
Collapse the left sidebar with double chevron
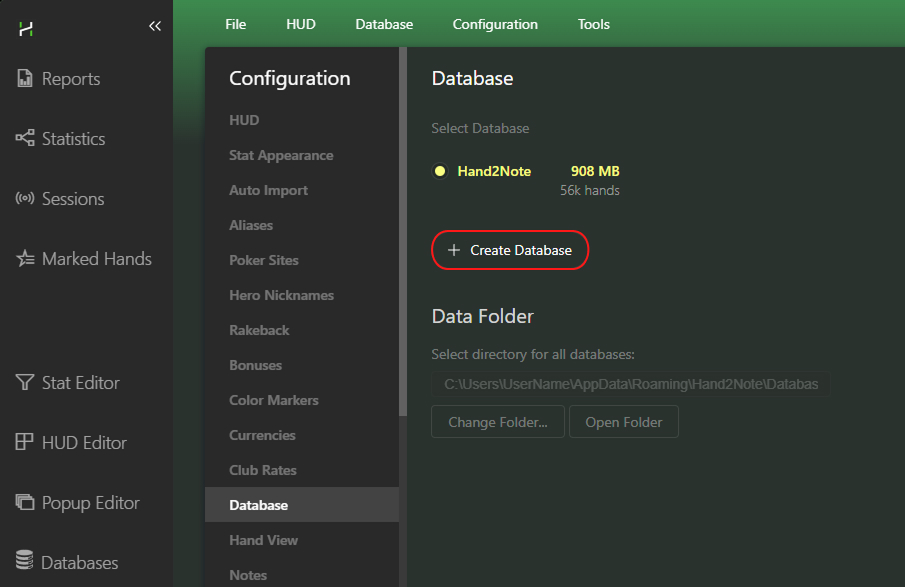coord(155,26)
